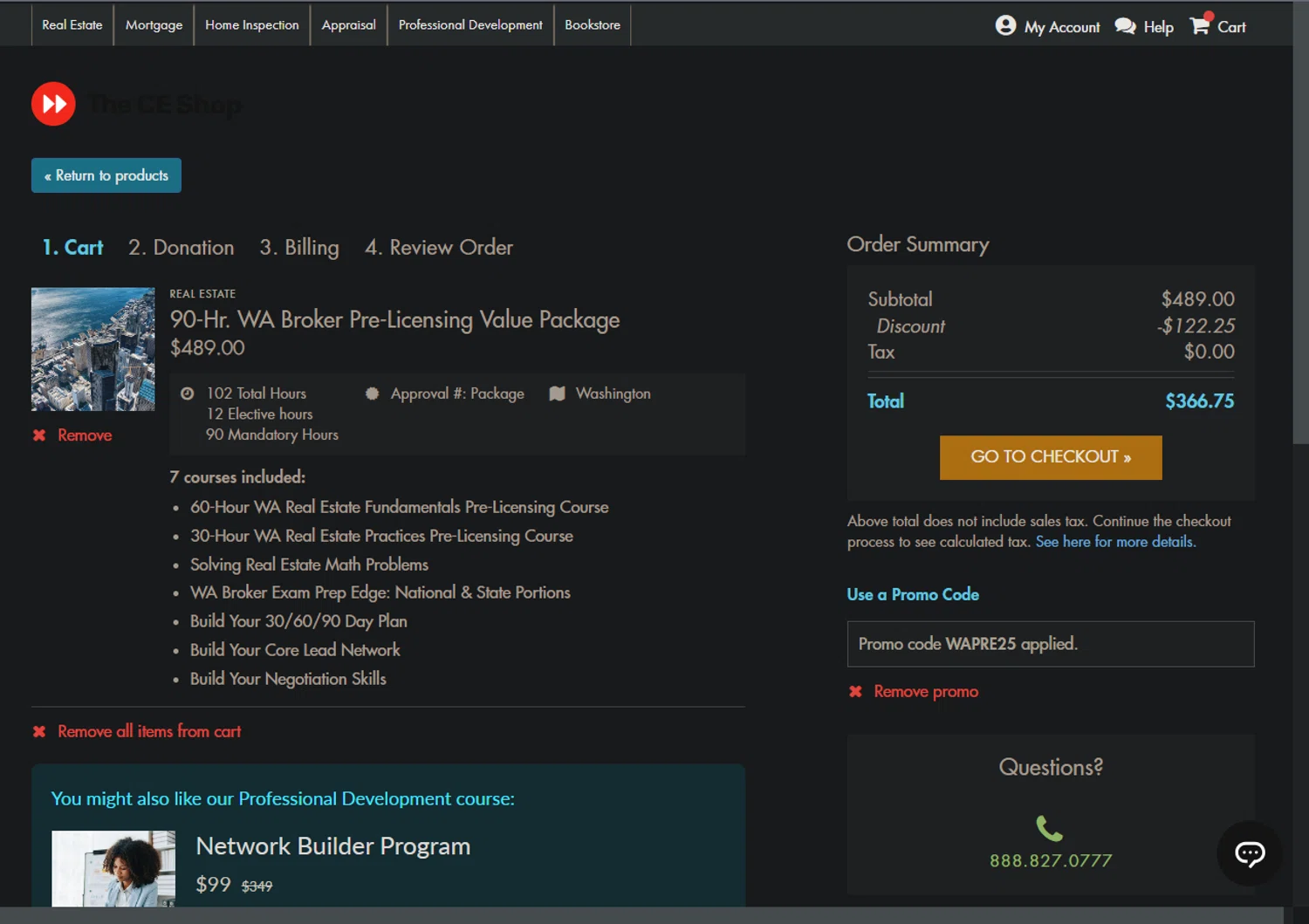Click the city skyline package thumbnail
Viewport: 1309px width, 924px height.
pyautogui.click(x=93, y=349)
